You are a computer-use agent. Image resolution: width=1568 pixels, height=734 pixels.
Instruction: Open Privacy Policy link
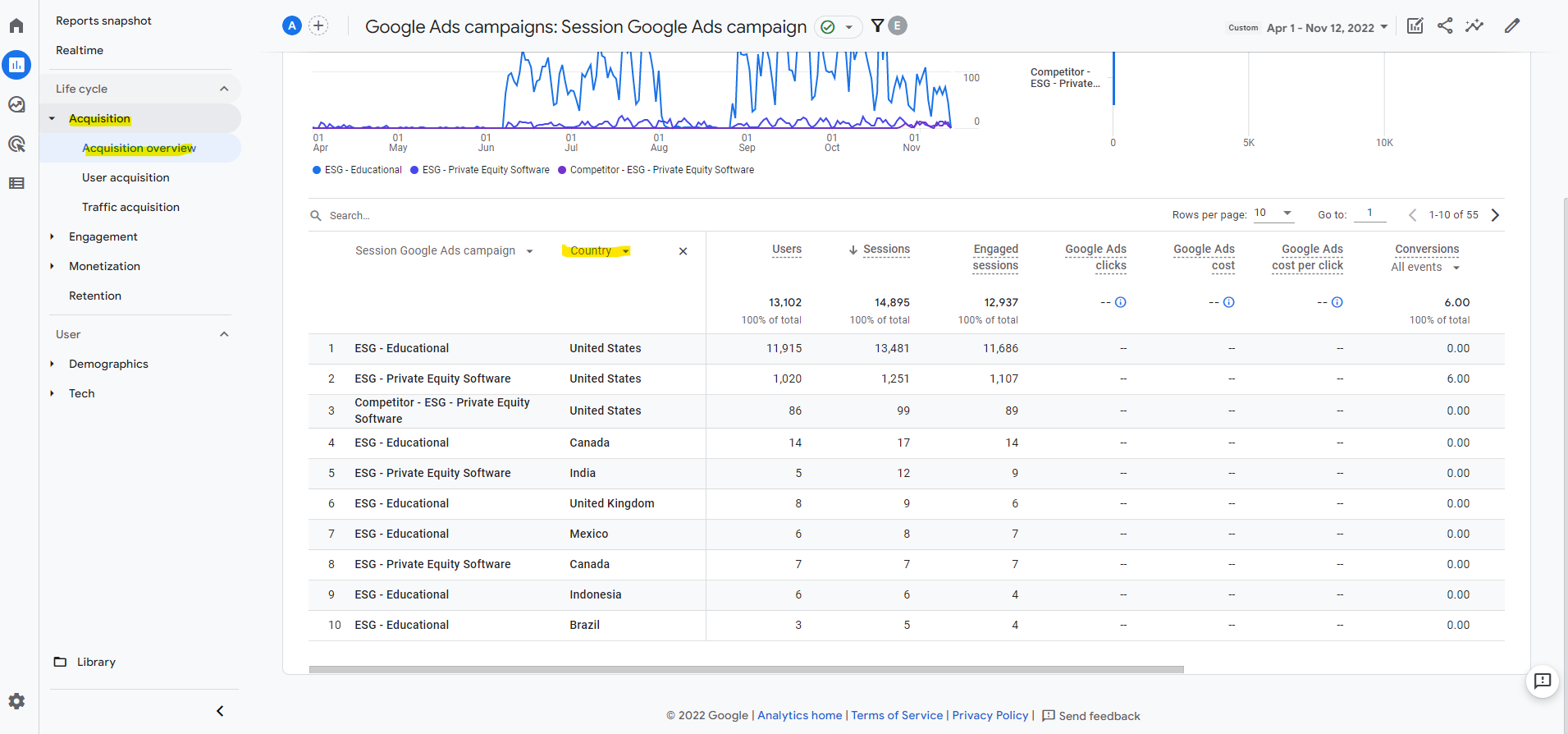point(990,715)
